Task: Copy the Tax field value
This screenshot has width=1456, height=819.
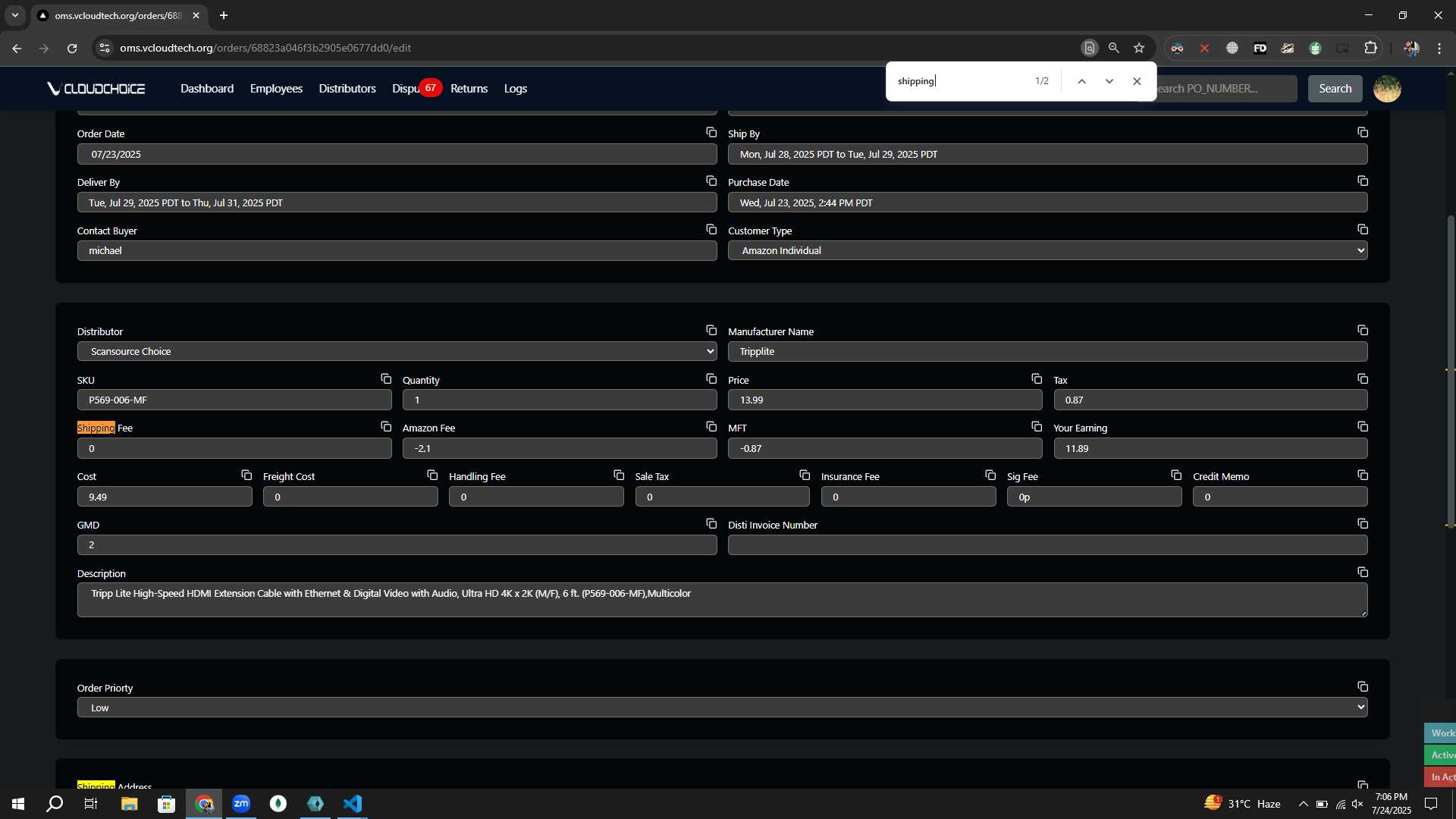Action: (x=1363, y=379)
